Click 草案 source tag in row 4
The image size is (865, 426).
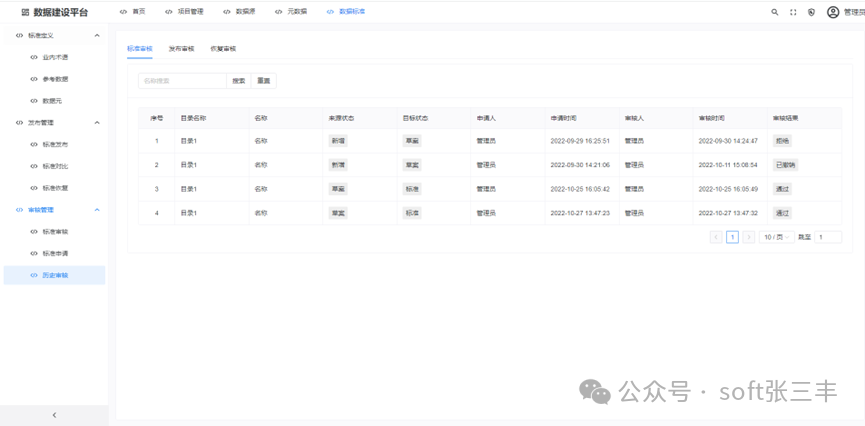coord(338,213)
